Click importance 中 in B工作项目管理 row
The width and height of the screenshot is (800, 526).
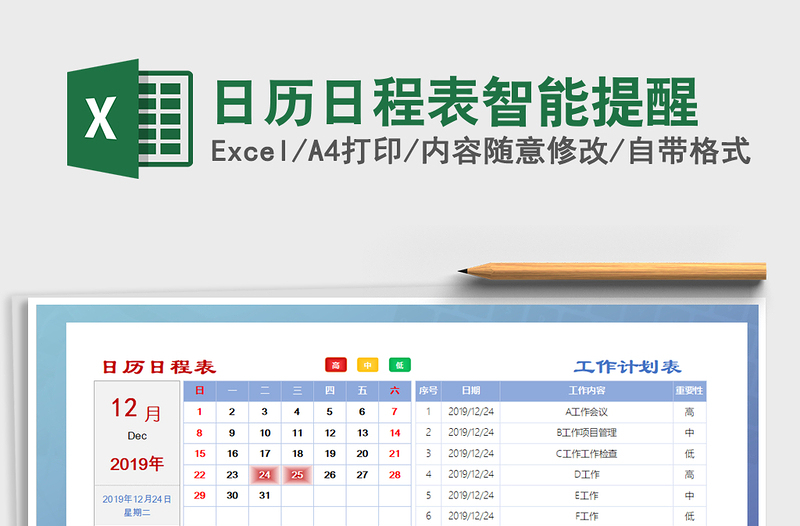click(x=689, y=433)
